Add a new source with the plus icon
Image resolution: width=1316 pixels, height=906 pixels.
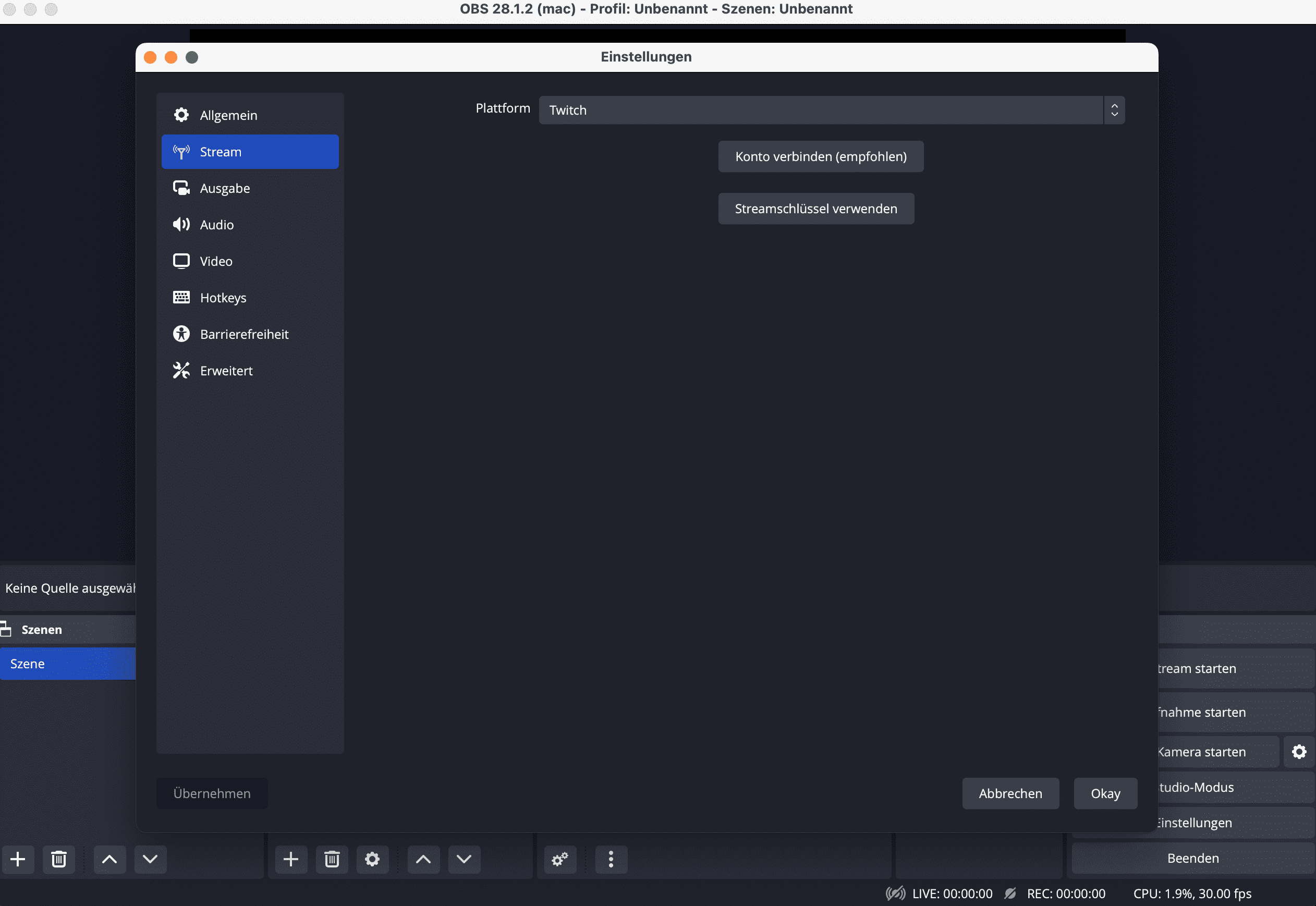tap(291, 860)
